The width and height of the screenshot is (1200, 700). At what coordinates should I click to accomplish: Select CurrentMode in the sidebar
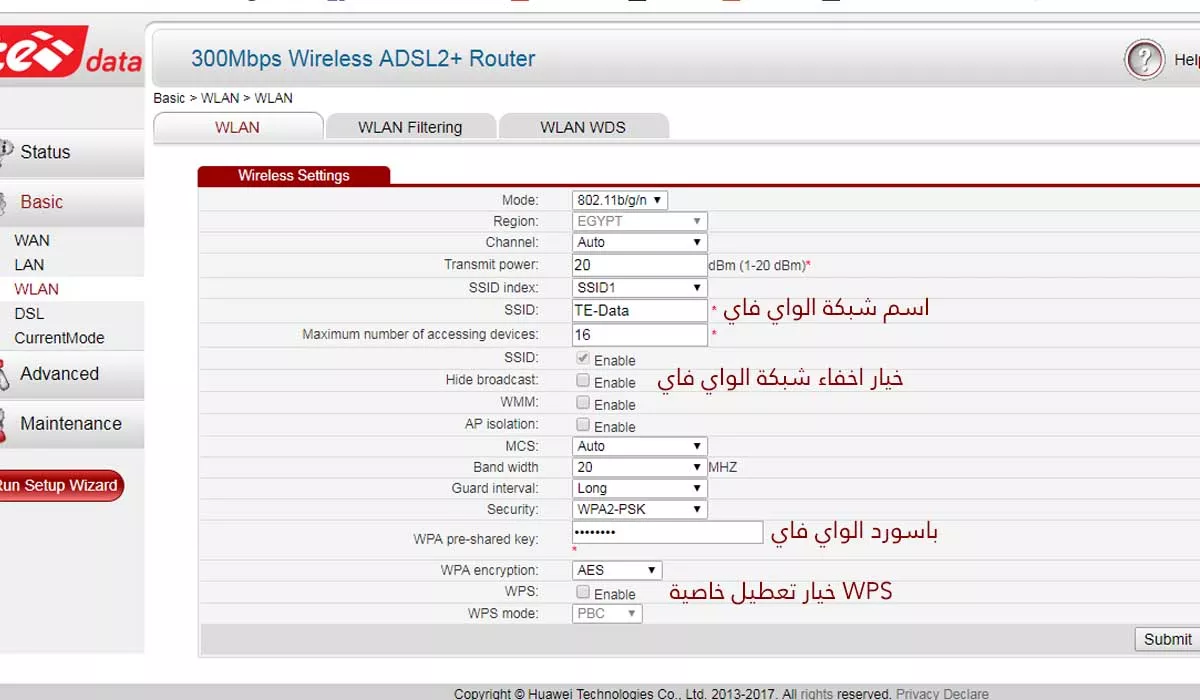59,338
